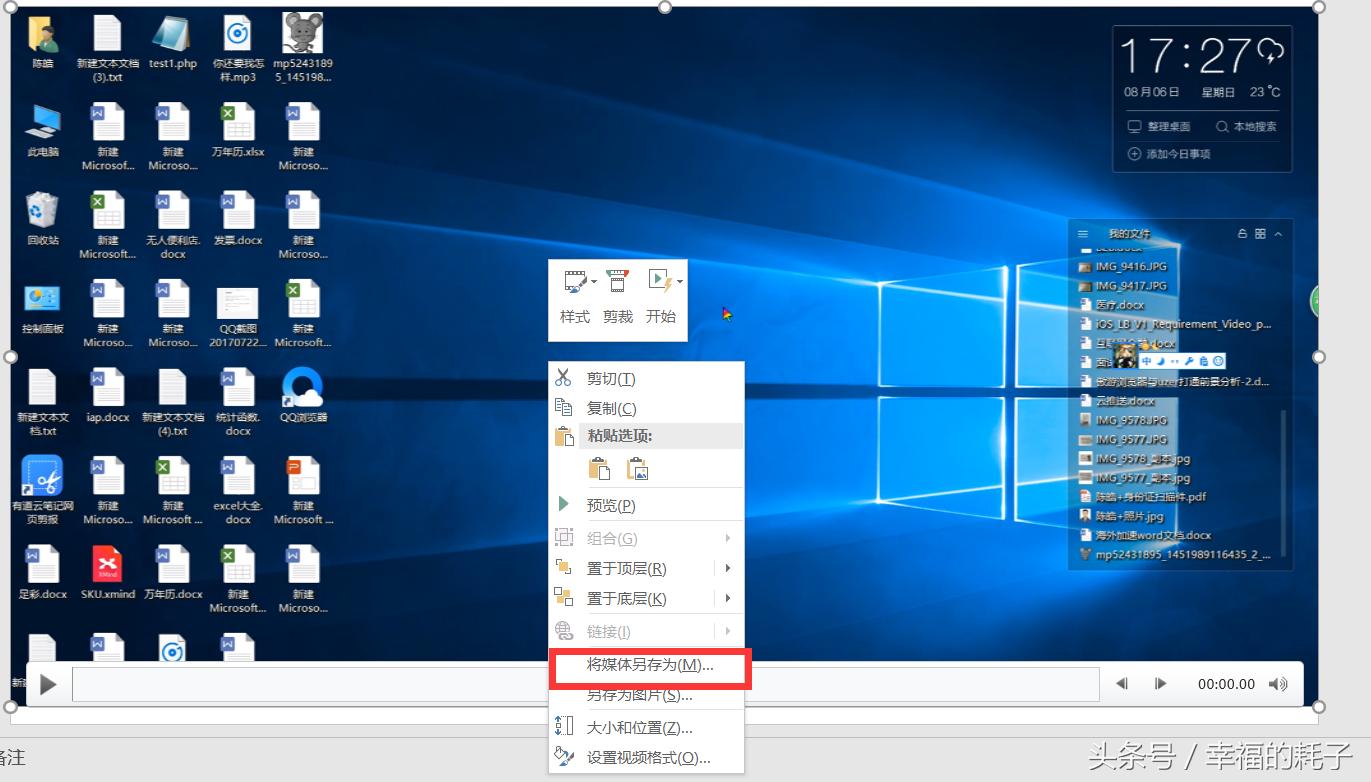The height and width of the screenshot is (782, 1371).
Task: Step the video forward one frame
Action: click(1160, 684)
